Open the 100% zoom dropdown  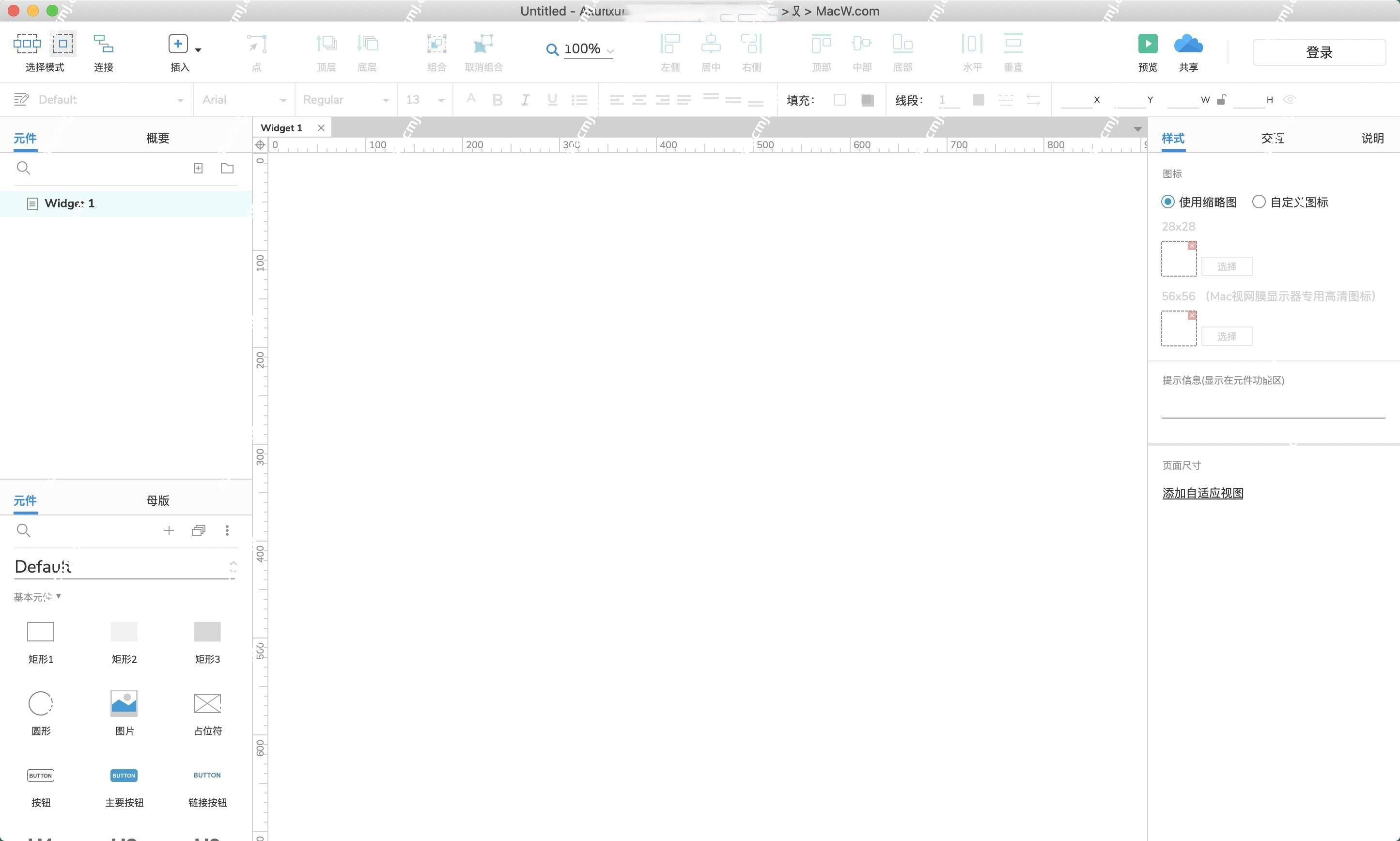(x=609, y=50)
